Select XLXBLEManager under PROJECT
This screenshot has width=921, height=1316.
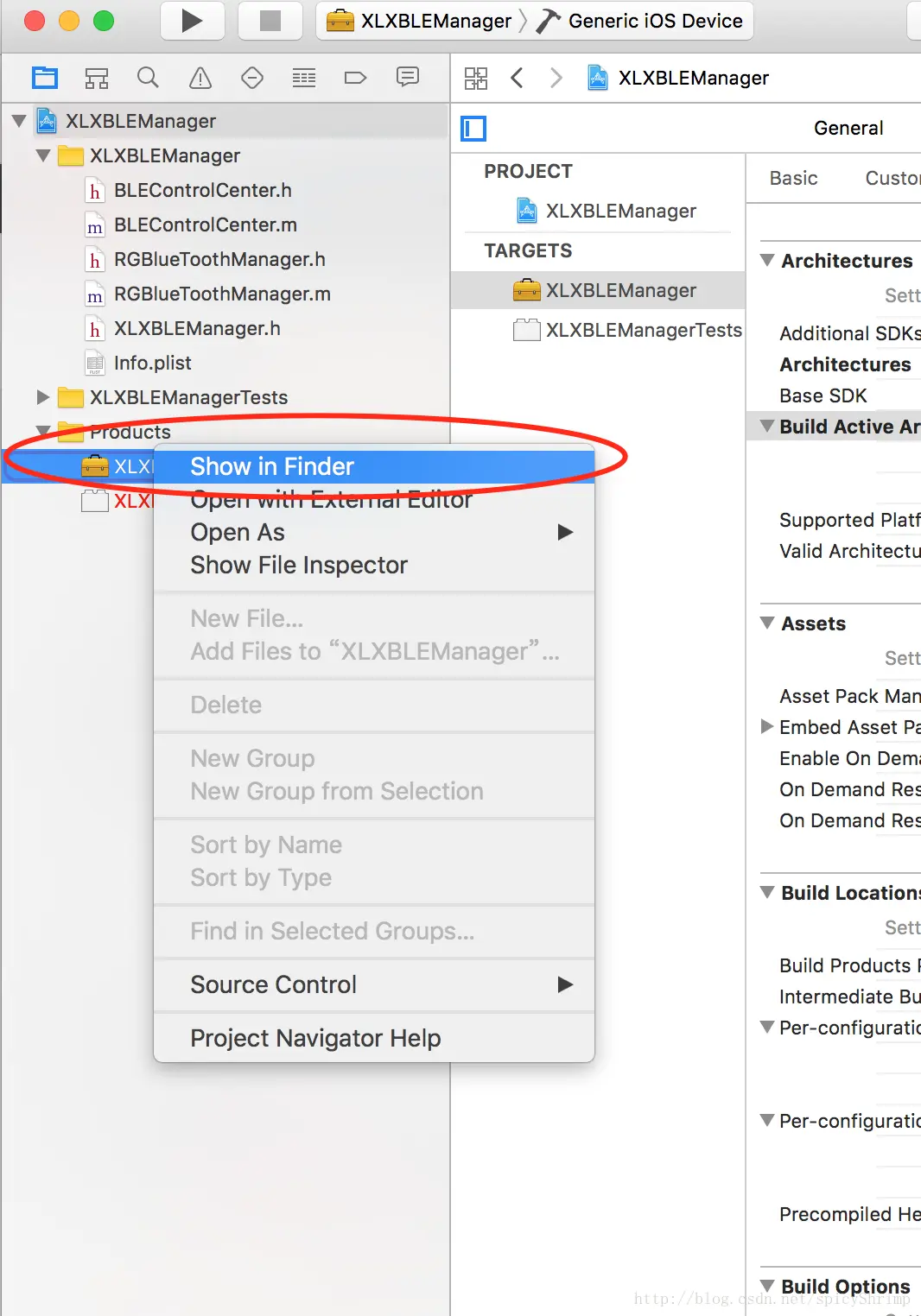point(607,211)
